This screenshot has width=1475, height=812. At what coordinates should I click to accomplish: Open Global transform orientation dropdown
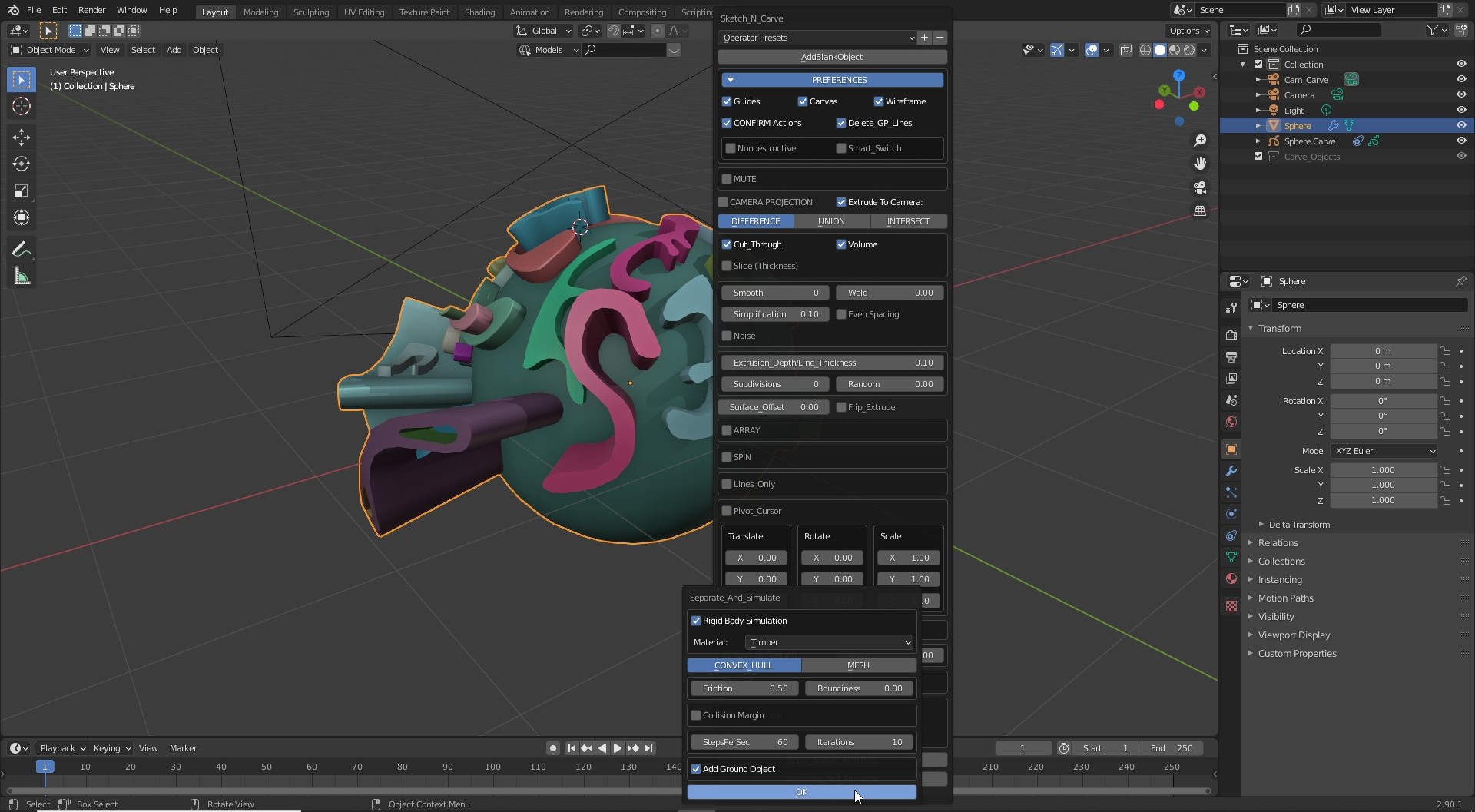(544, 31)
